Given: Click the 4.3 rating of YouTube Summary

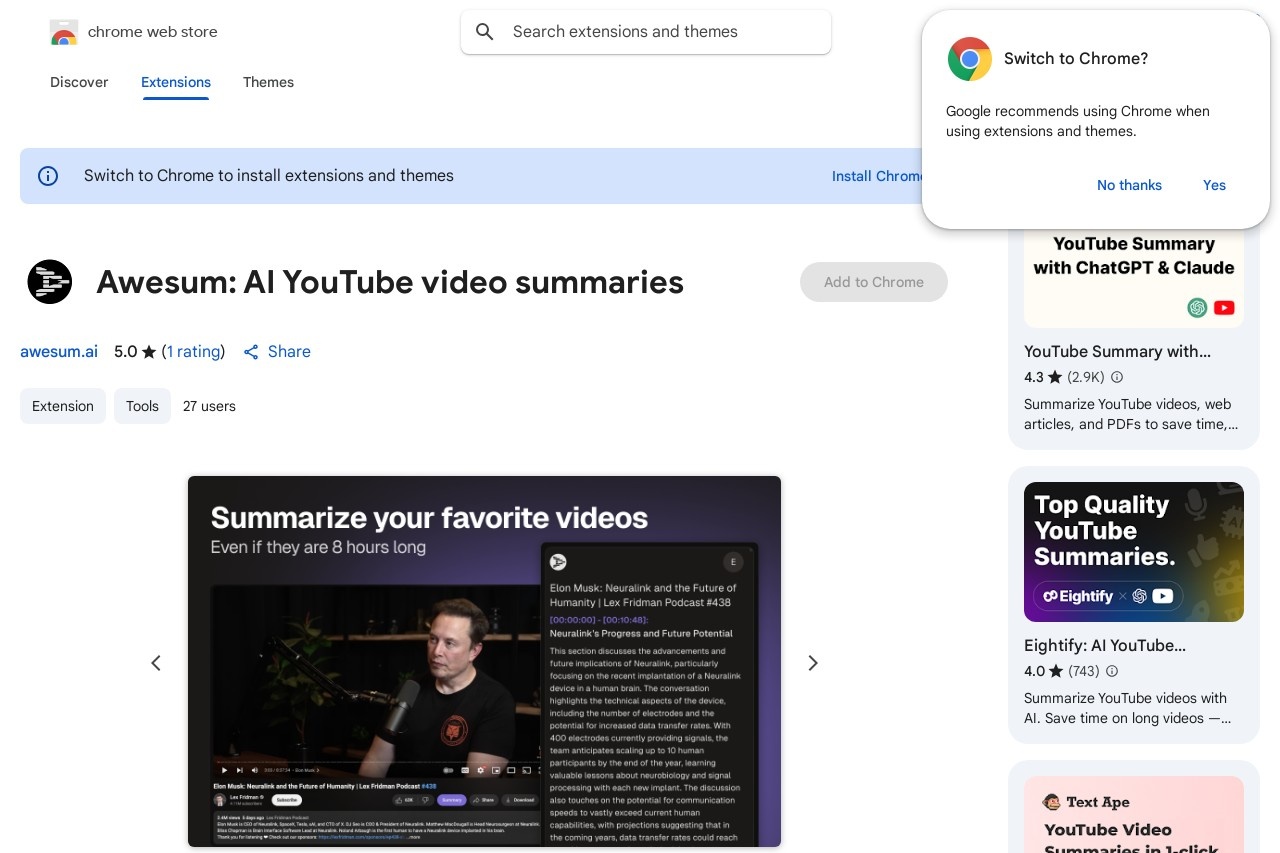Looking at the screenshot, I should [1034, 378].
